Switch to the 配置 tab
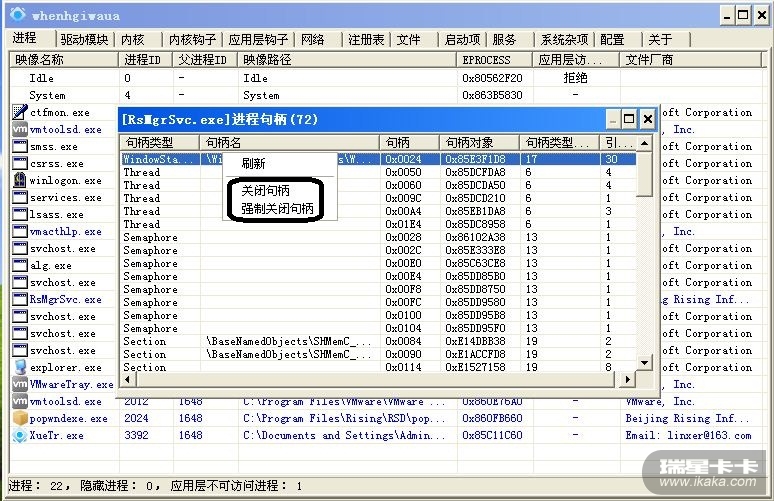This screenshot has height=501, width=774. (613, 39)
